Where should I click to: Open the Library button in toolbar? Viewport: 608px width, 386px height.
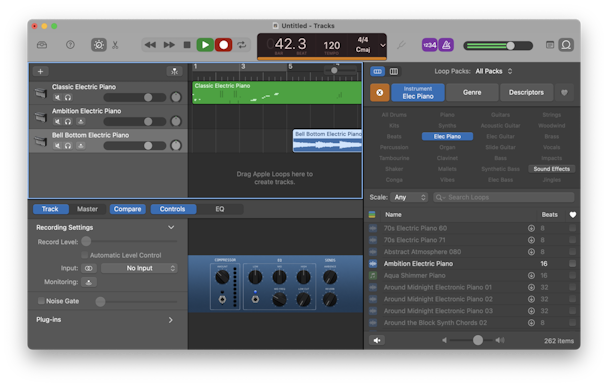42,45
